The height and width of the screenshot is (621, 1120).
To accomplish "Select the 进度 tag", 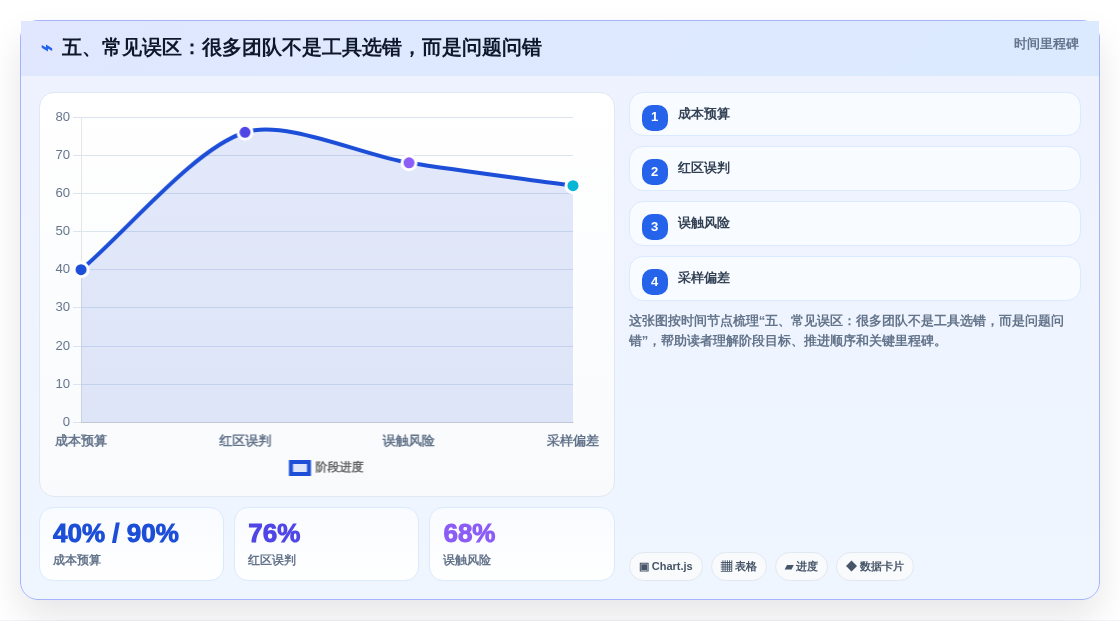I will tap(801, 567).
